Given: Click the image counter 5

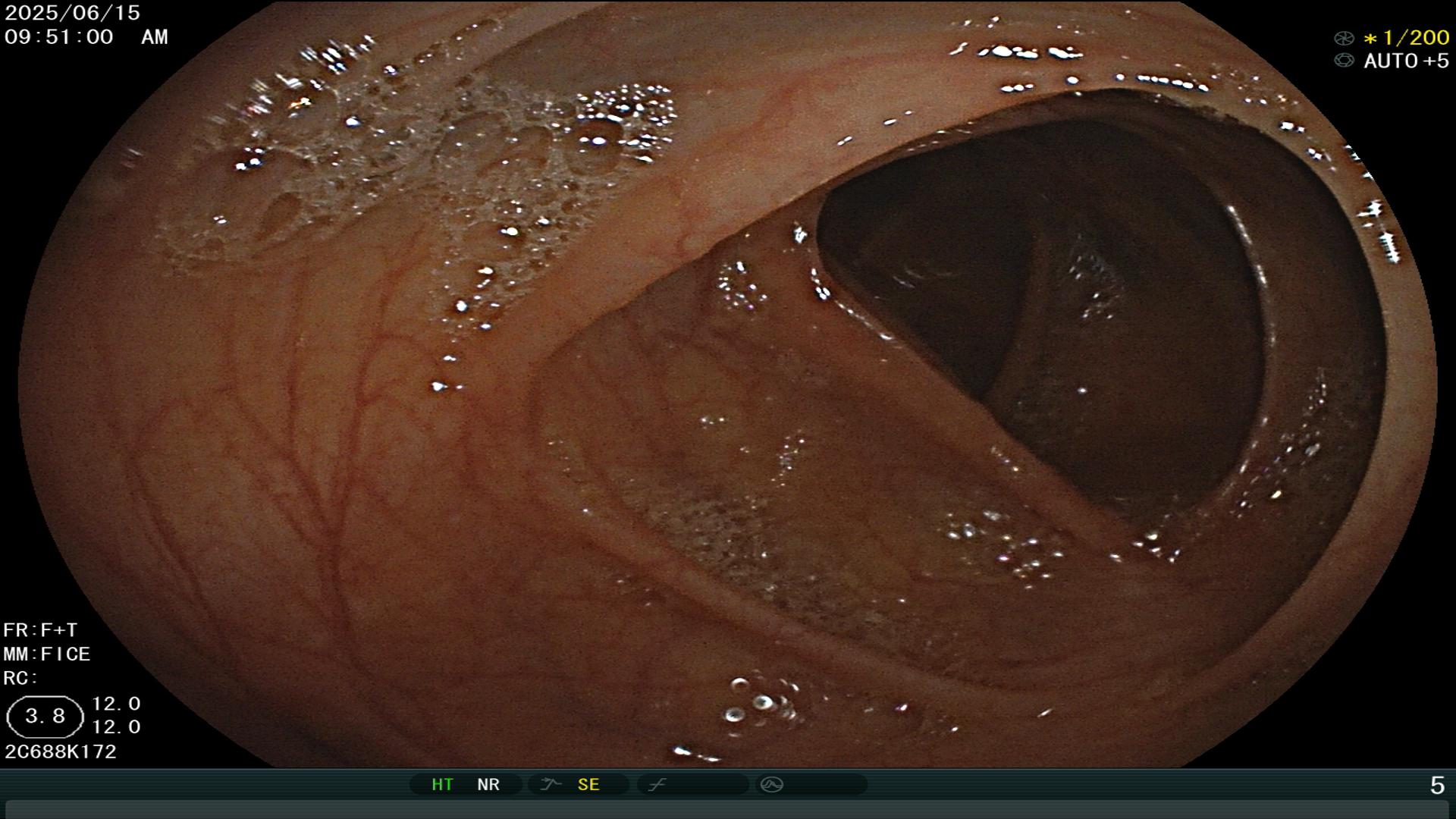Looking at the screenshot, I should [x=1437, y=786].
